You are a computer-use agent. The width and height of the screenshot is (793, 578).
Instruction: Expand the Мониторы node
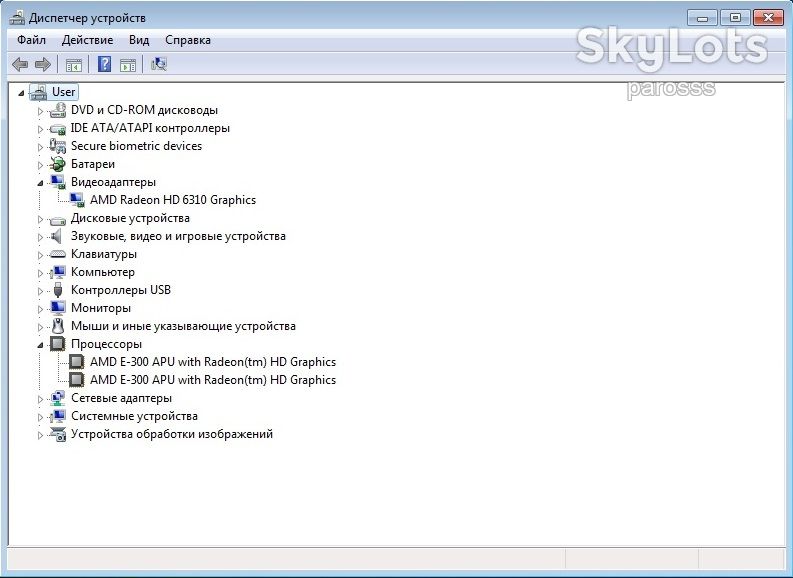(40, 309)
